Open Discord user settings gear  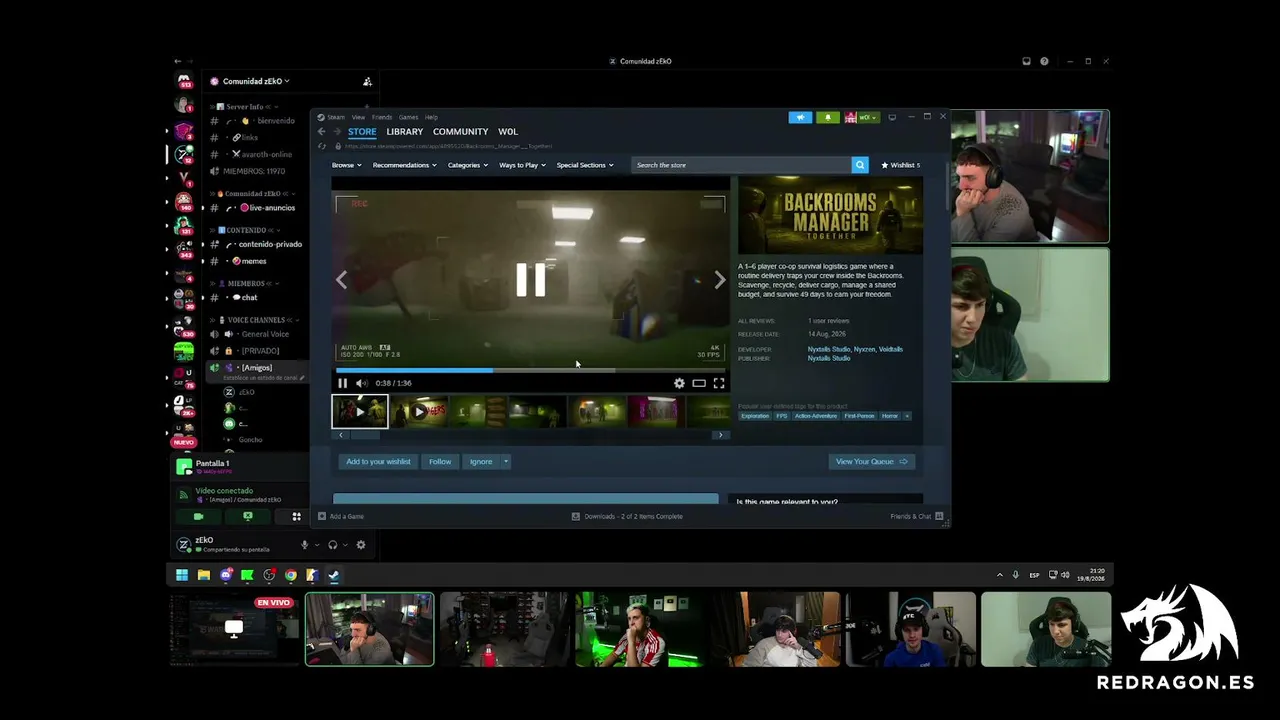pyautogui.click(x=361, y=545)
